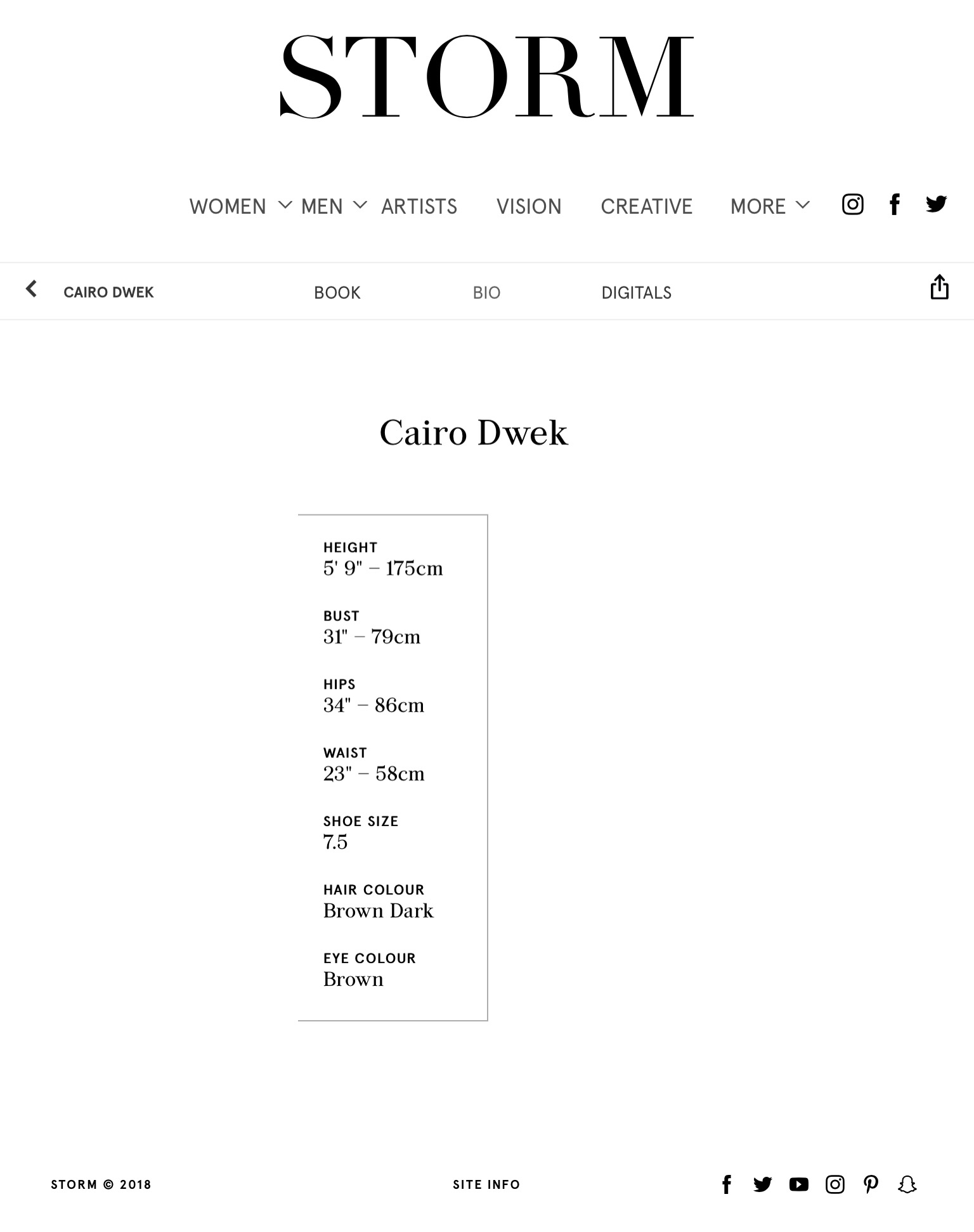Open Facebook icon in top navigation
Image resolution: width=974 pixels, height=1232 pixels.
894,204
